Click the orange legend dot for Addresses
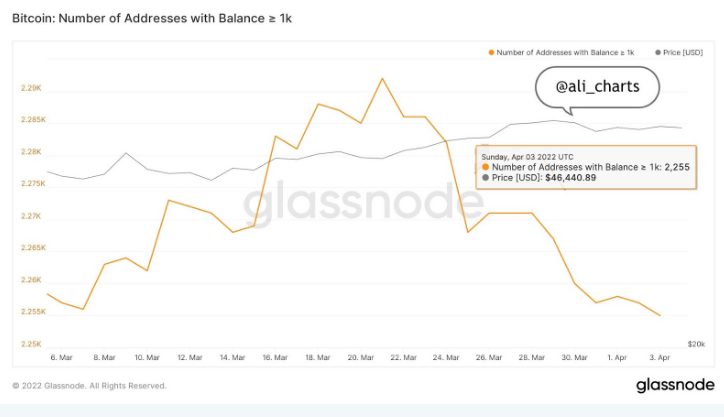The width and height of the screenshot is (724, 417). [491, 53]
